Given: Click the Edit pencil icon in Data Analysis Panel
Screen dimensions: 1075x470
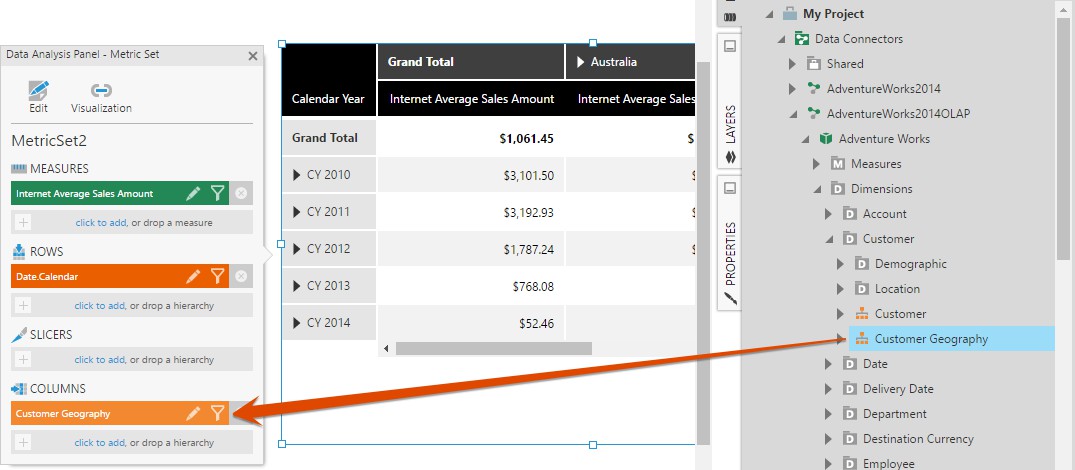Looking at the screenshot, I should coord(38,91).
